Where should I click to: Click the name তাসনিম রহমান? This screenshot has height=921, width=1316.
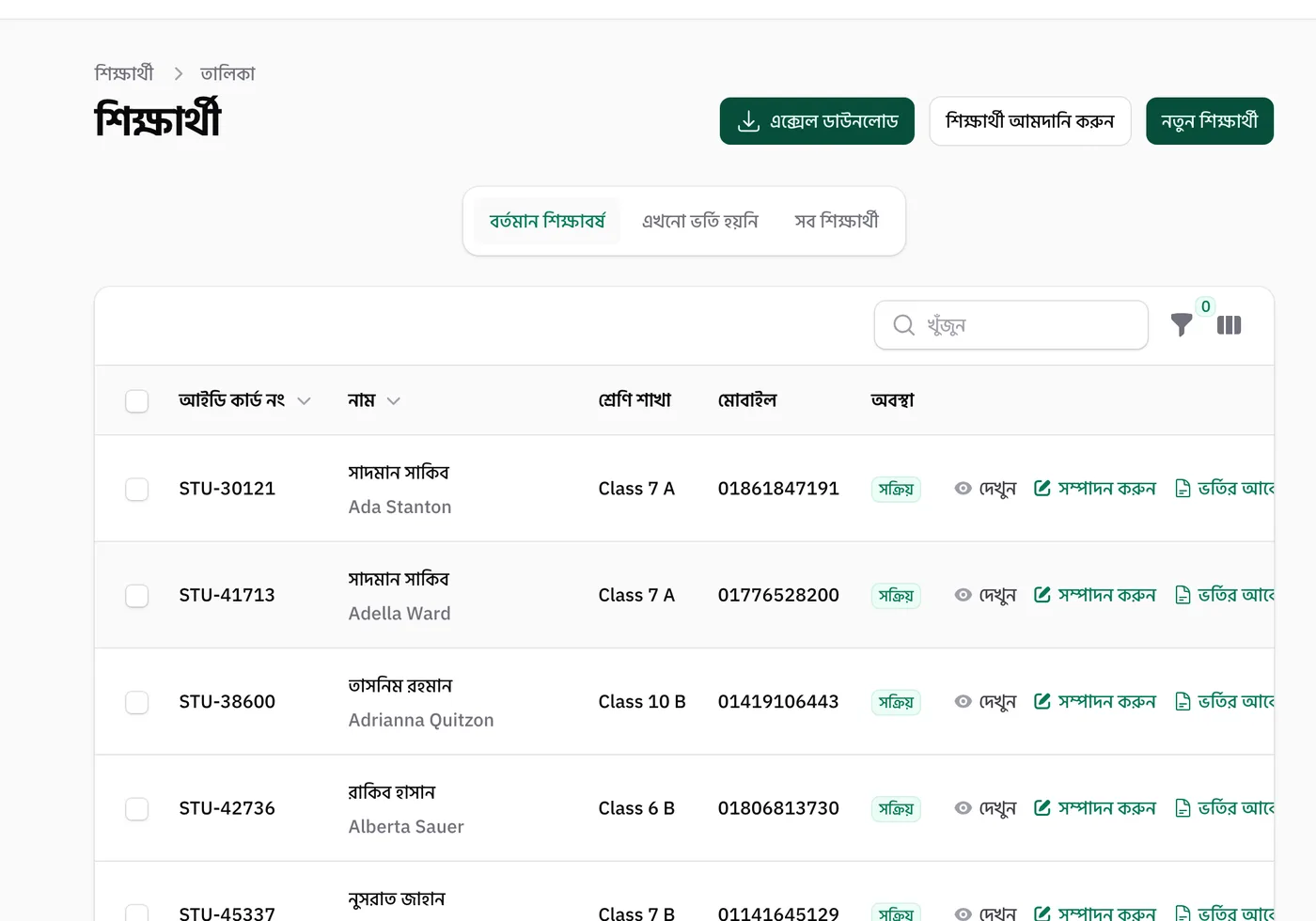coord(400,686)
